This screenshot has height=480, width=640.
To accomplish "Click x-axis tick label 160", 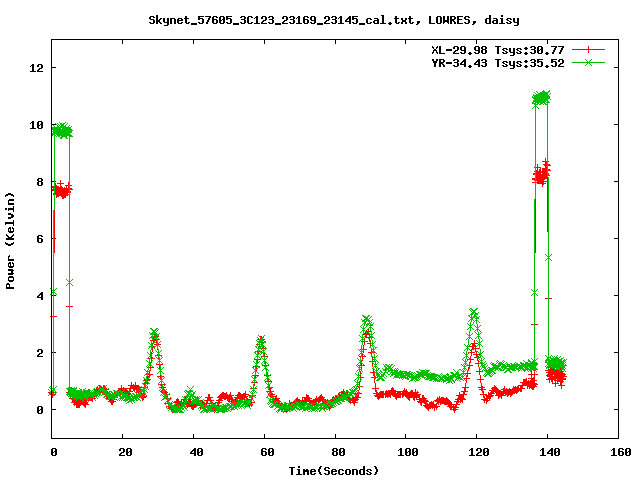I will pos(621,452).
